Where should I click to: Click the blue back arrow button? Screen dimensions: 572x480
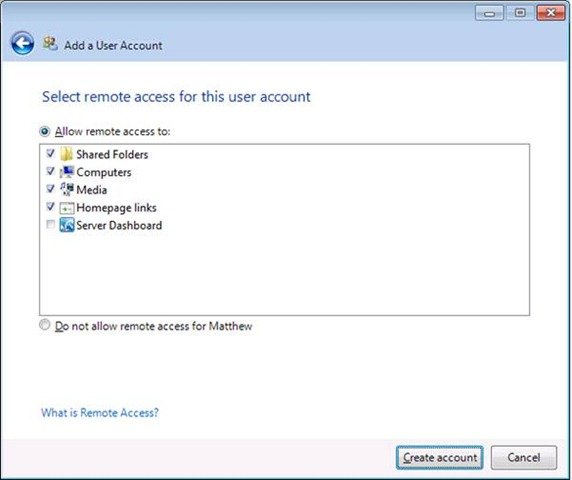(x=23, y=43)
